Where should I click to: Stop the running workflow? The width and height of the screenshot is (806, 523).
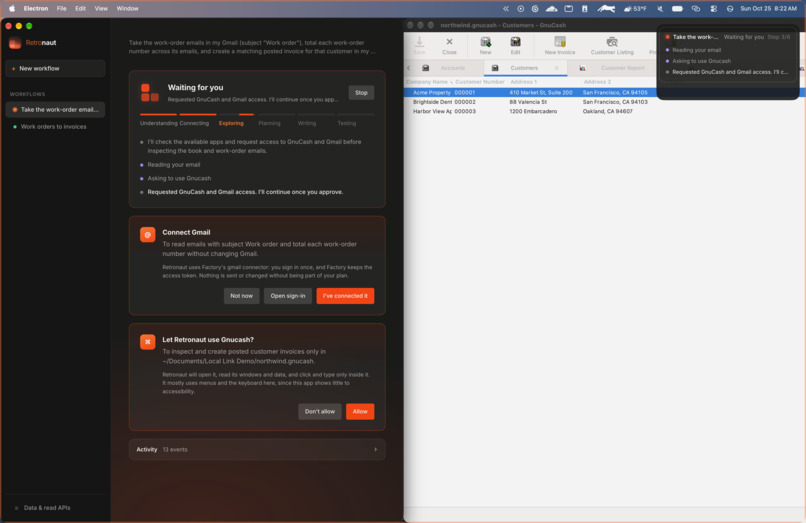click(361, 93)
